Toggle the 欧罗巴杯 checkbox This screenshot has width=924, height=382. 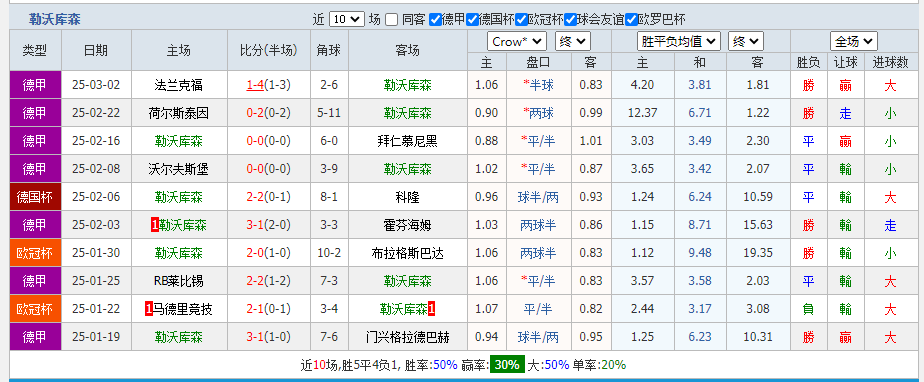(632, 20)
